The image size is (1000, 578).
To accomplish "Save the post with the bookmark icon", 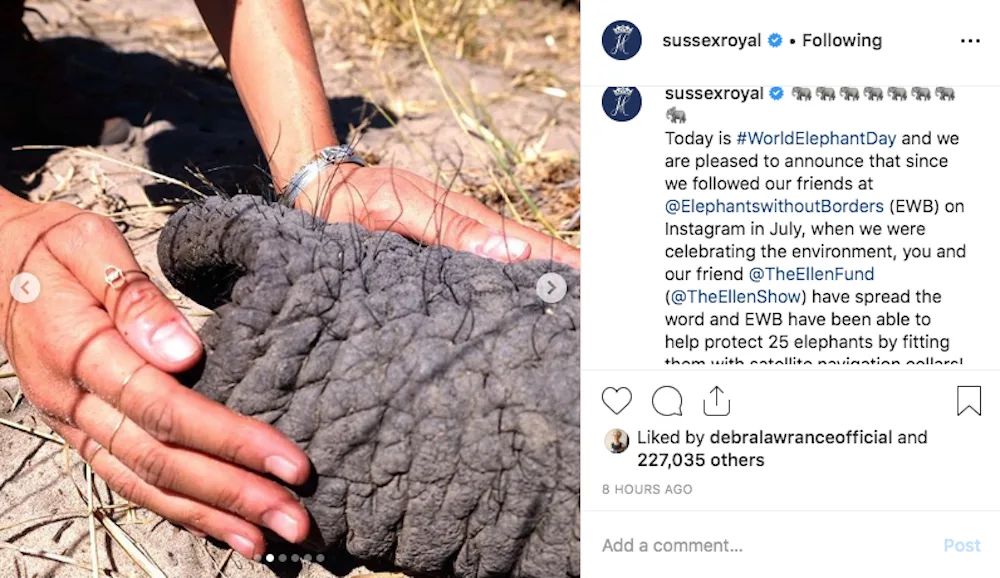I will coord(969,401).
